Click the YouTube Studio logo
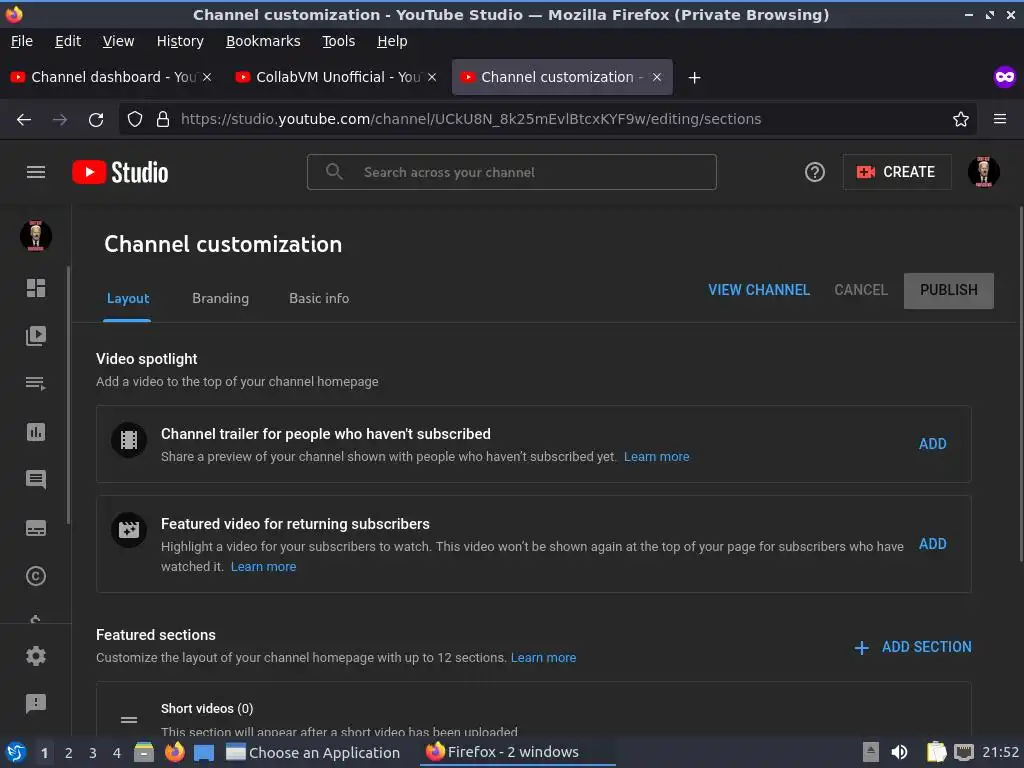 [120, 172]
